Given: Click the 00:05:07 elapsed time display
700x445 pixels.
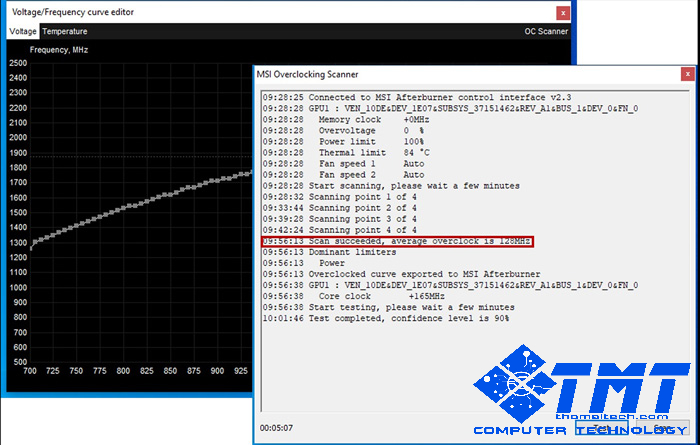Looking at the screenshot, I should 276,428.
